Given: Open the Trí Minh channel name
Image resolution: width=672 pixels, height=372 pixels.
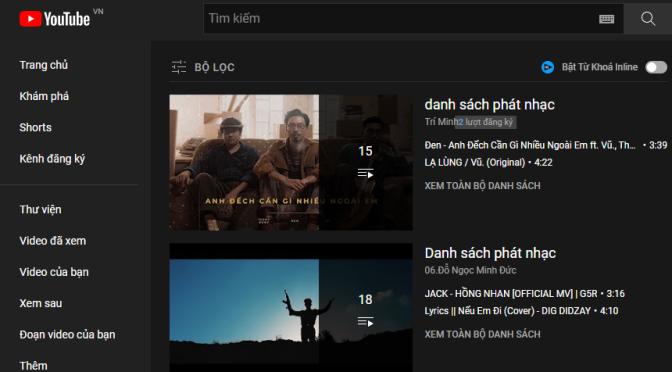Looking at the screenshot, I should coord(440,122).
